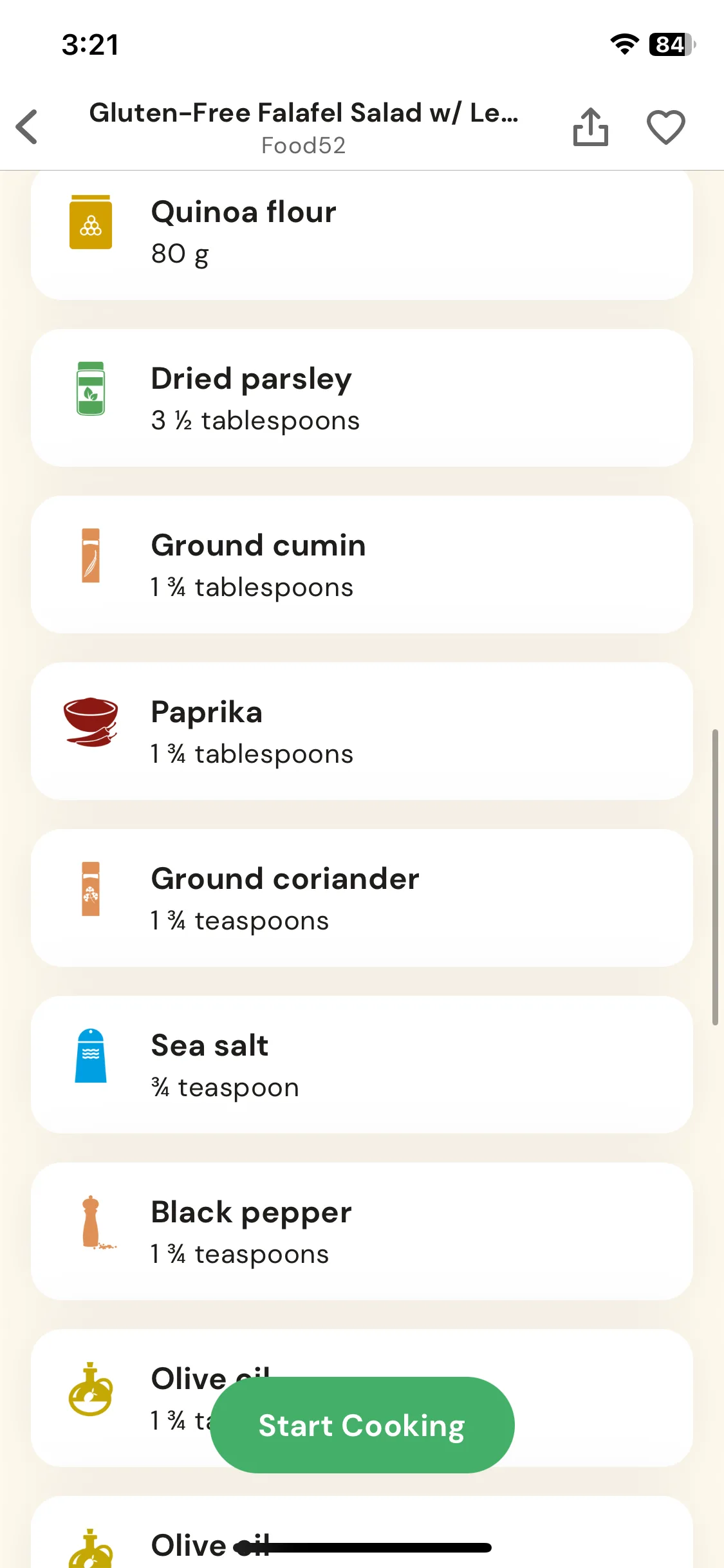This screenshot has height=1568, width=724.
Task: Tap the ground coriander spice icon
Action: [91, 888]
